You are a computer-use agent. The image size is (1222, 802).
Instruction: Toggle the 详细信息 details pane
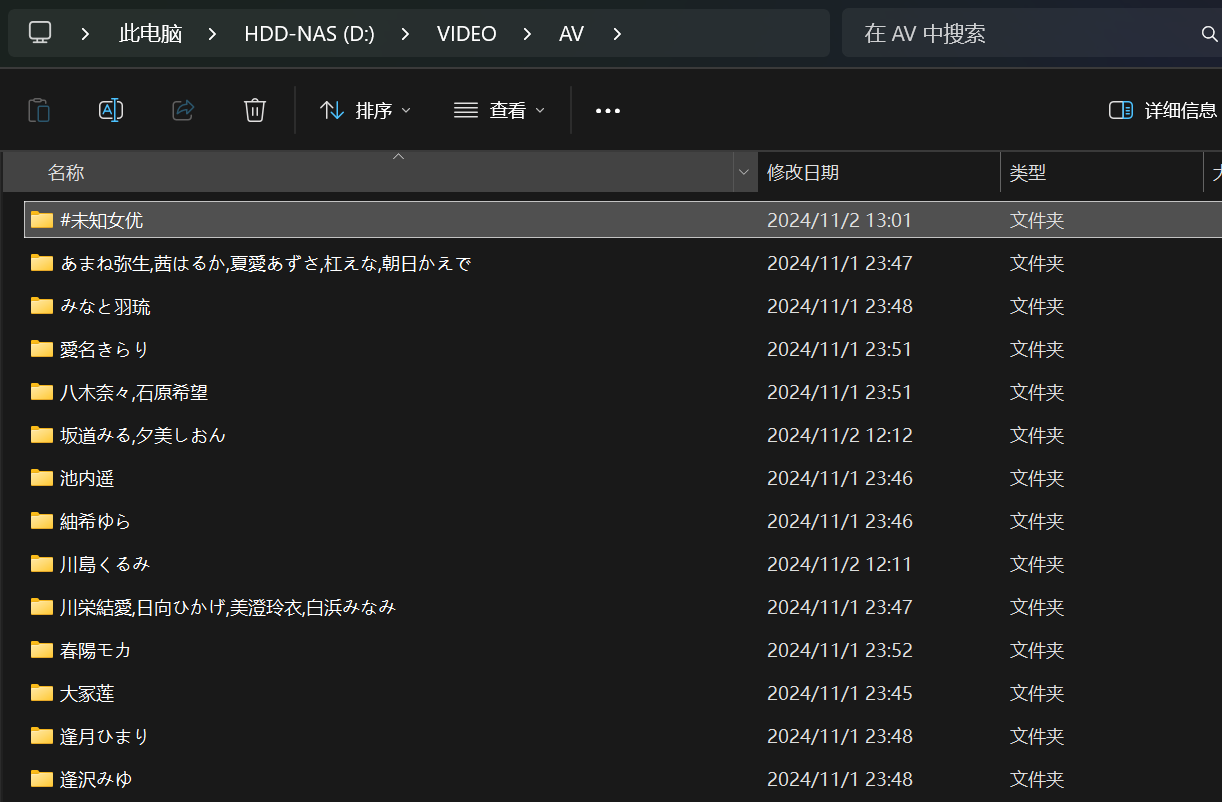[x=1163, y=111]
